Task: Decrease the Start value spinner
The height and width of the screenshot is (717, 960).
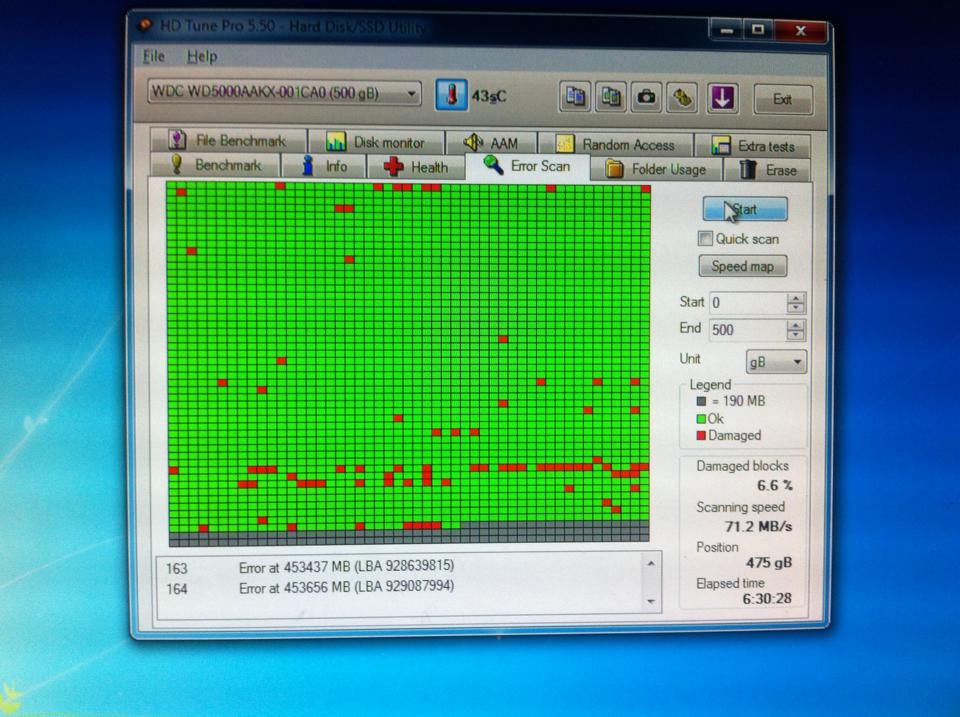Action: [x=795, y=308]
